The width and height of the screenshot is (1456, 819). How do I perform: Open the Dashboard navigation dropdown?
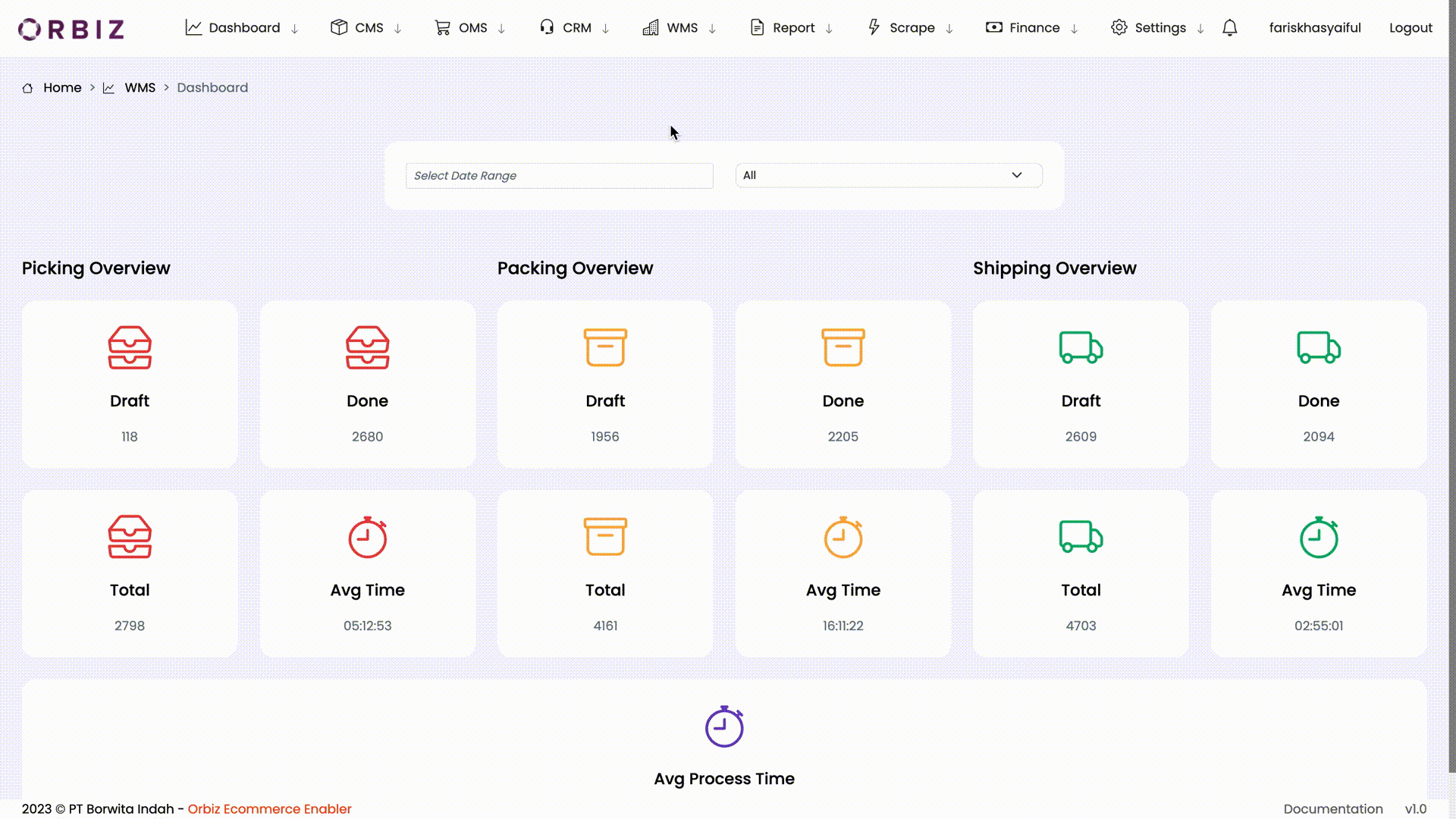[294, 28]
